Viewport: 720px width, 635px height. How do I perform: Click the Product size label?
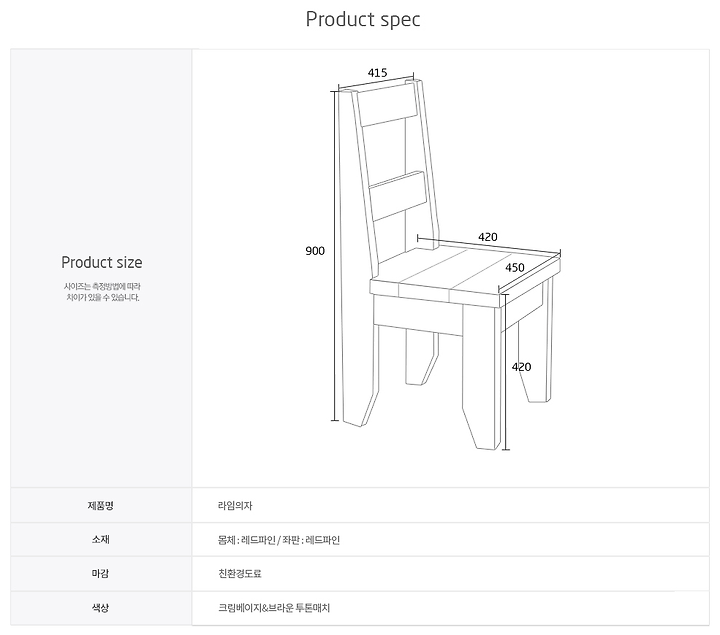tap(101, 262)
